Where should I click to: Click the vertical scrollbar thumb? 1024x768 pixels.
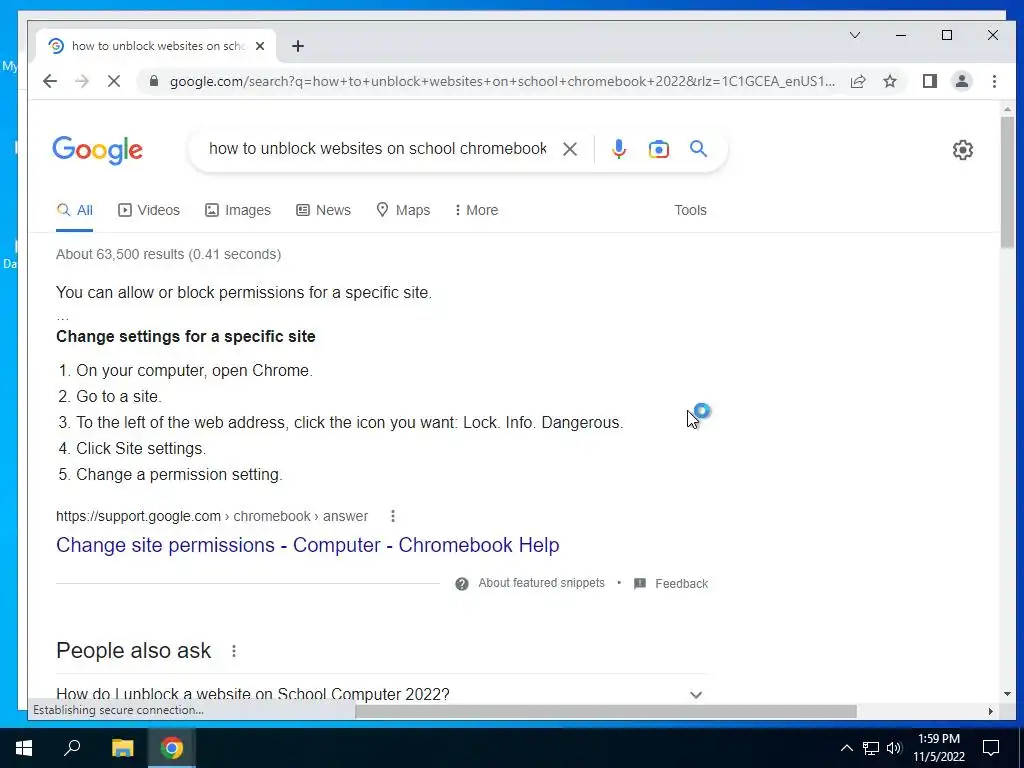coord(1007,183)
